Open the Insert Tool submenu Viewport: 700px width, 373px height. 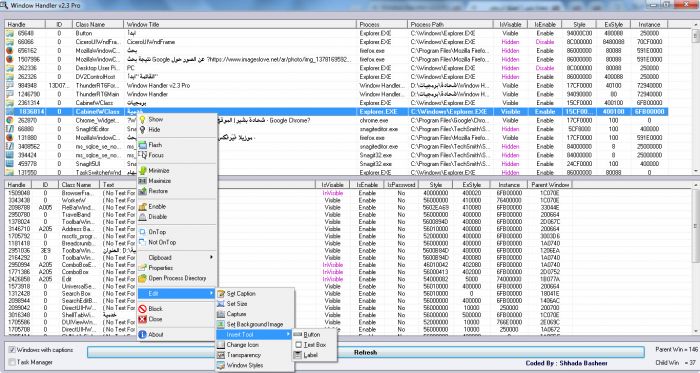click(254, 335)
